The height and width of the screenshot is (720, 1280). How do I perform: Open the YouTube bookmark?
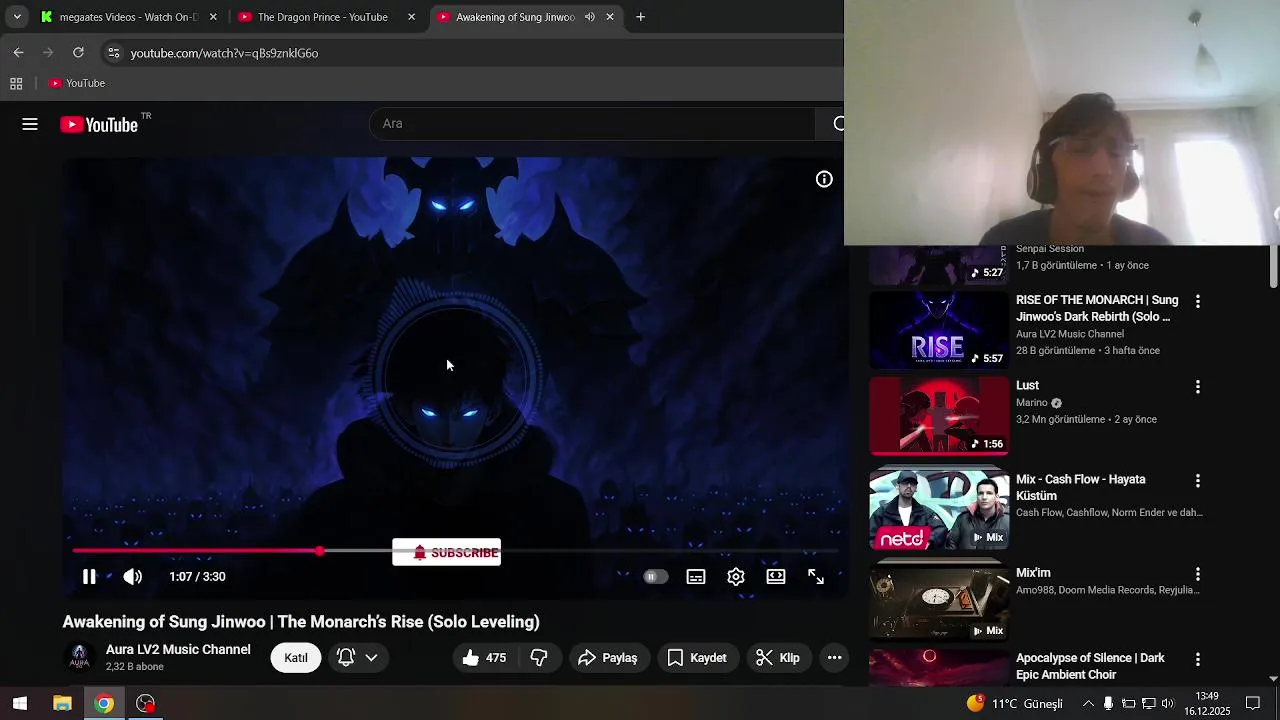pos(77,83)
